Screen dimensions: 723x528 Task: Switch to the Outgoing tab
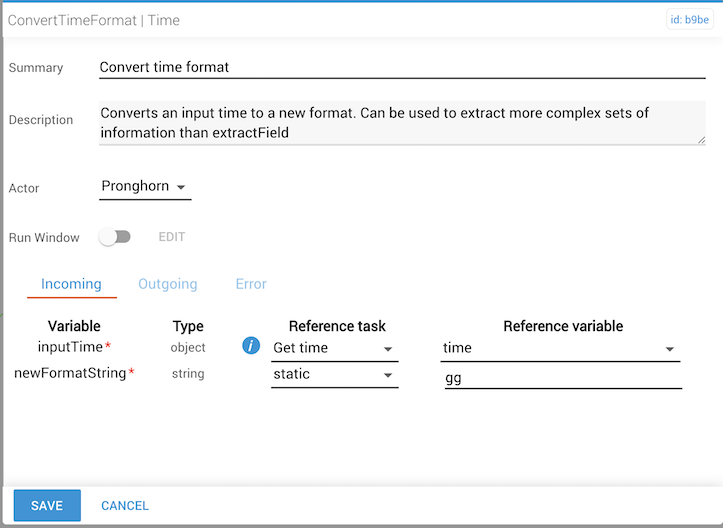[167, 284]
